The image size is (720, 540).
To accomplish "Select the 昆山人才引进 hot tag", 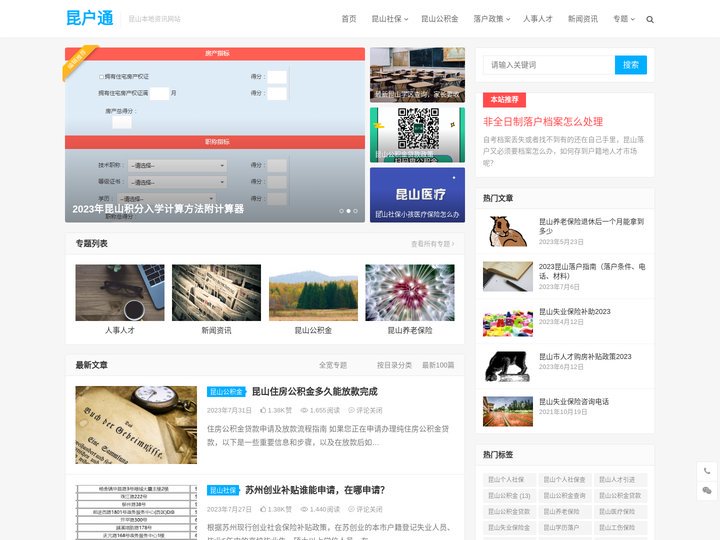I will click(x=620, y=479).
